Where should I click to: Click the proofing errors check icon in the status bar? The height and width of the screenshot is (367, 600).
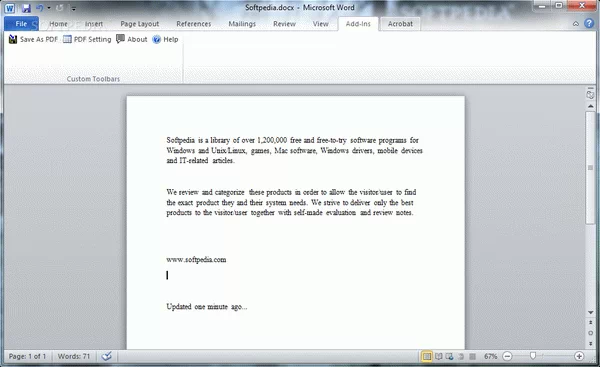coord(107,356)
